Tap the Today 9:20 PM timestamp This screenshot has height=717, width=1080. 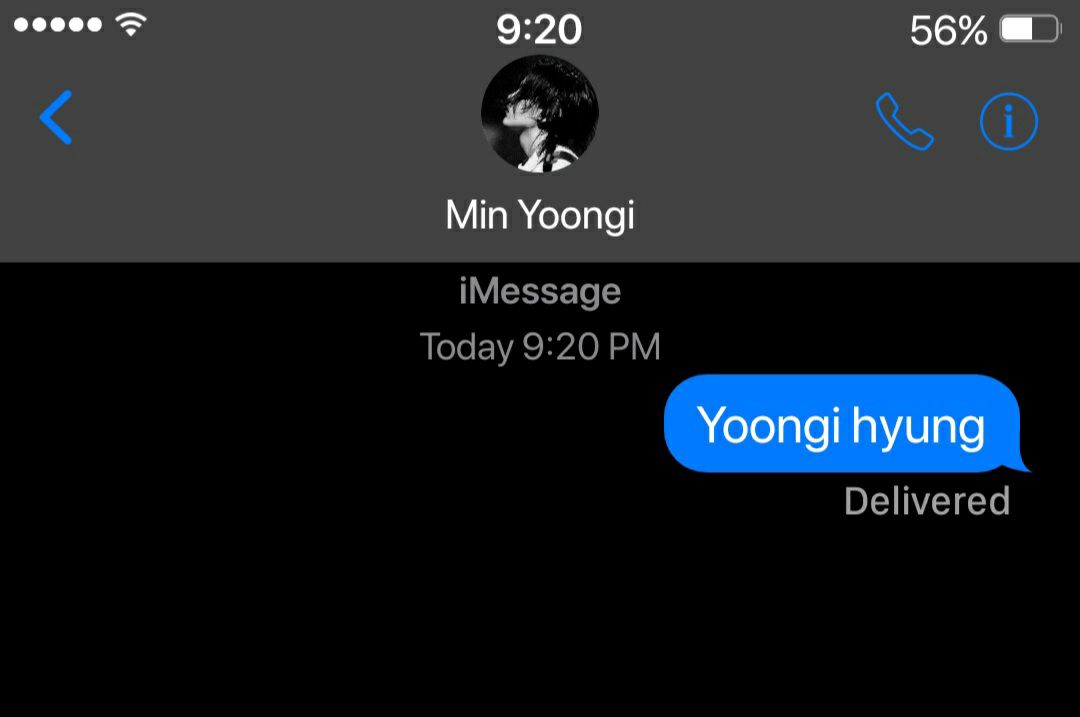click(x=540, y=346)
